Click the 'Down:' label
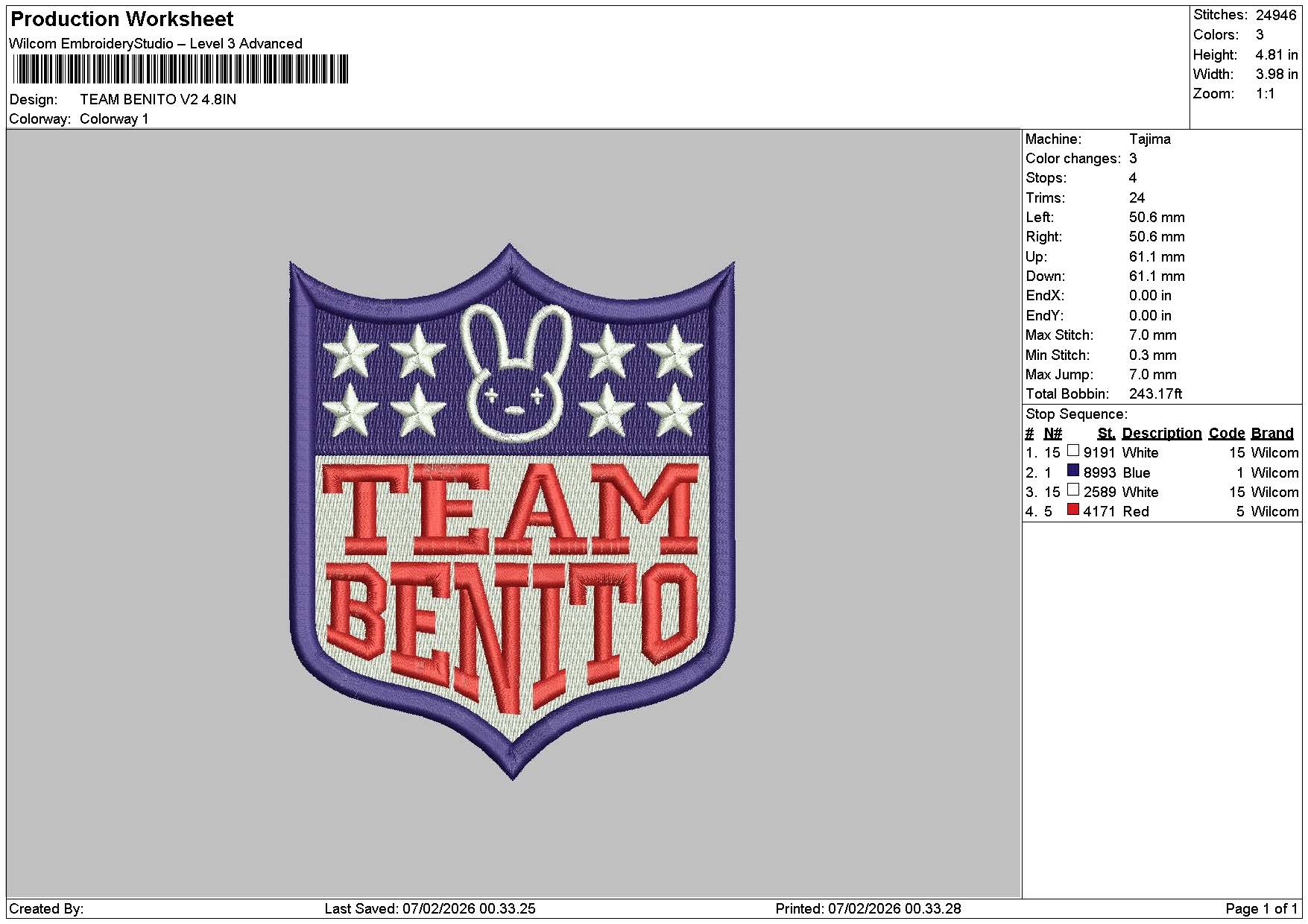 1046,276
